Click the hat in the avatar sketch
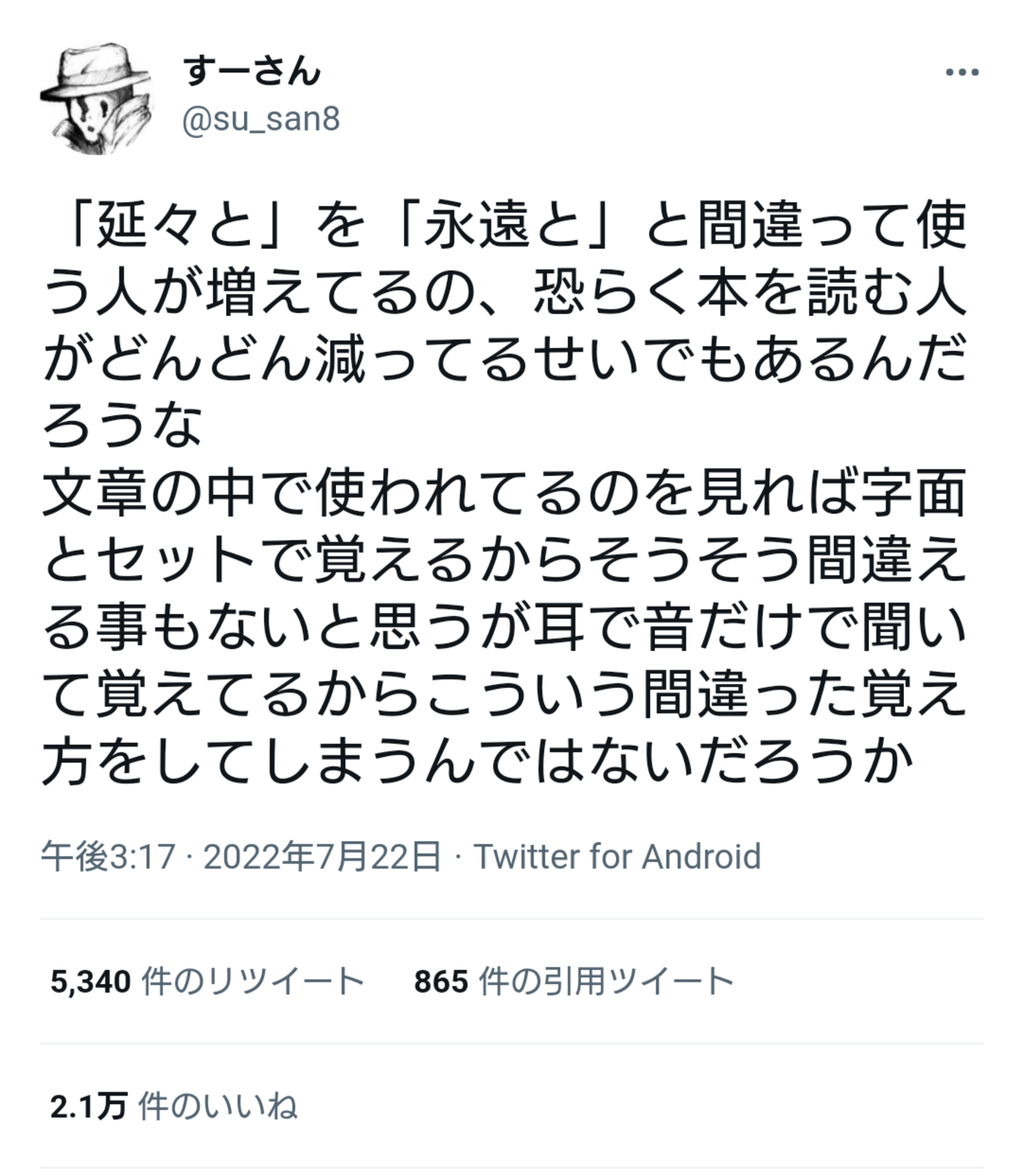The height and width of the screenshot is (1175, 1024). tap(96, 73)
